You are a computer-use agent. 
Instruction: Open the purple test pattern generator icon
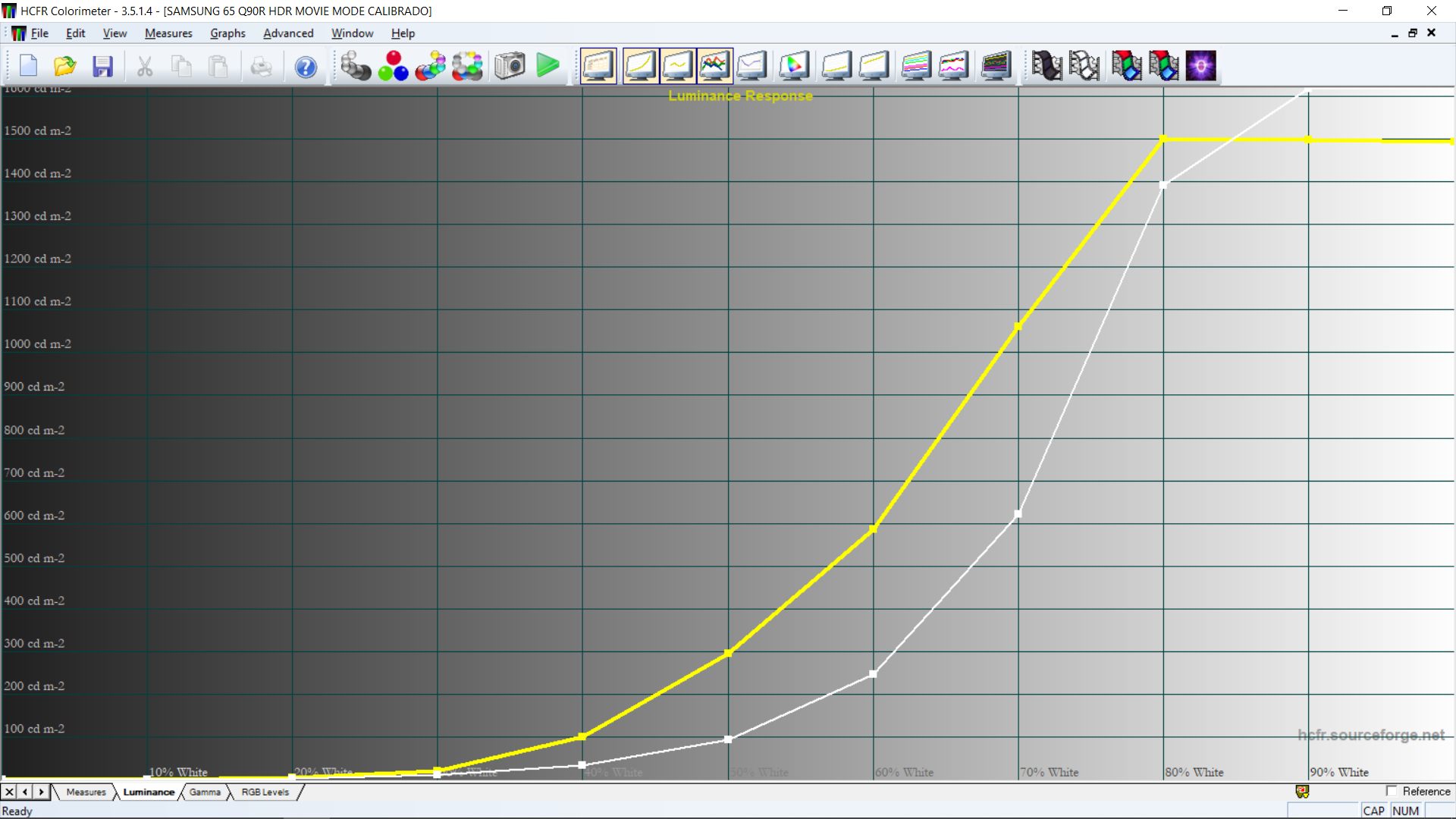pos(1200,66)
